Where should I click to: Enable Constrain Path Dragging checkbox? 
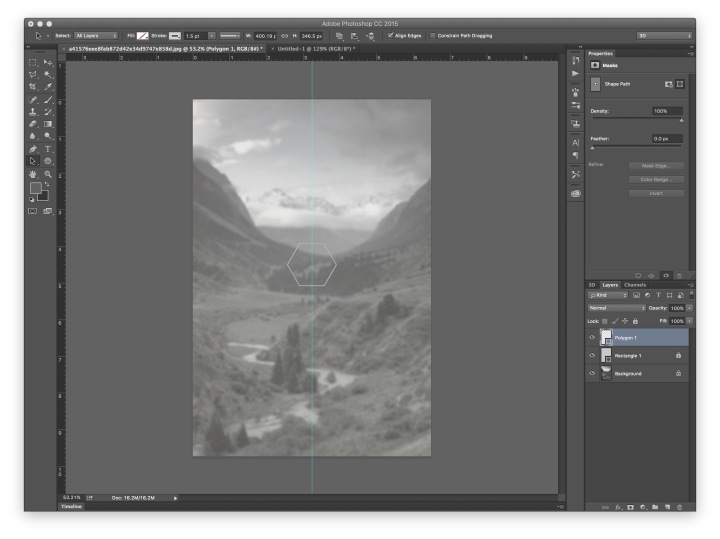point(433,35)
